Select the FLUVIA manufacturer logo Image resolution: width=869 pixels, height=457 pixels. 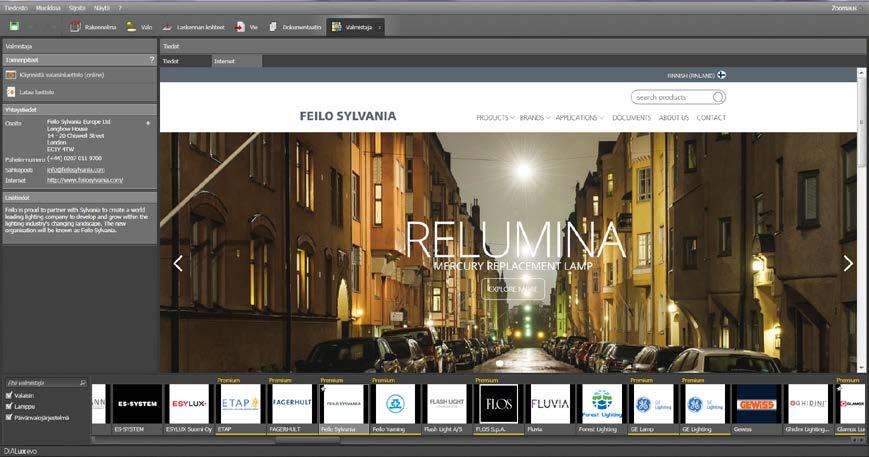(x=550, y=404)
